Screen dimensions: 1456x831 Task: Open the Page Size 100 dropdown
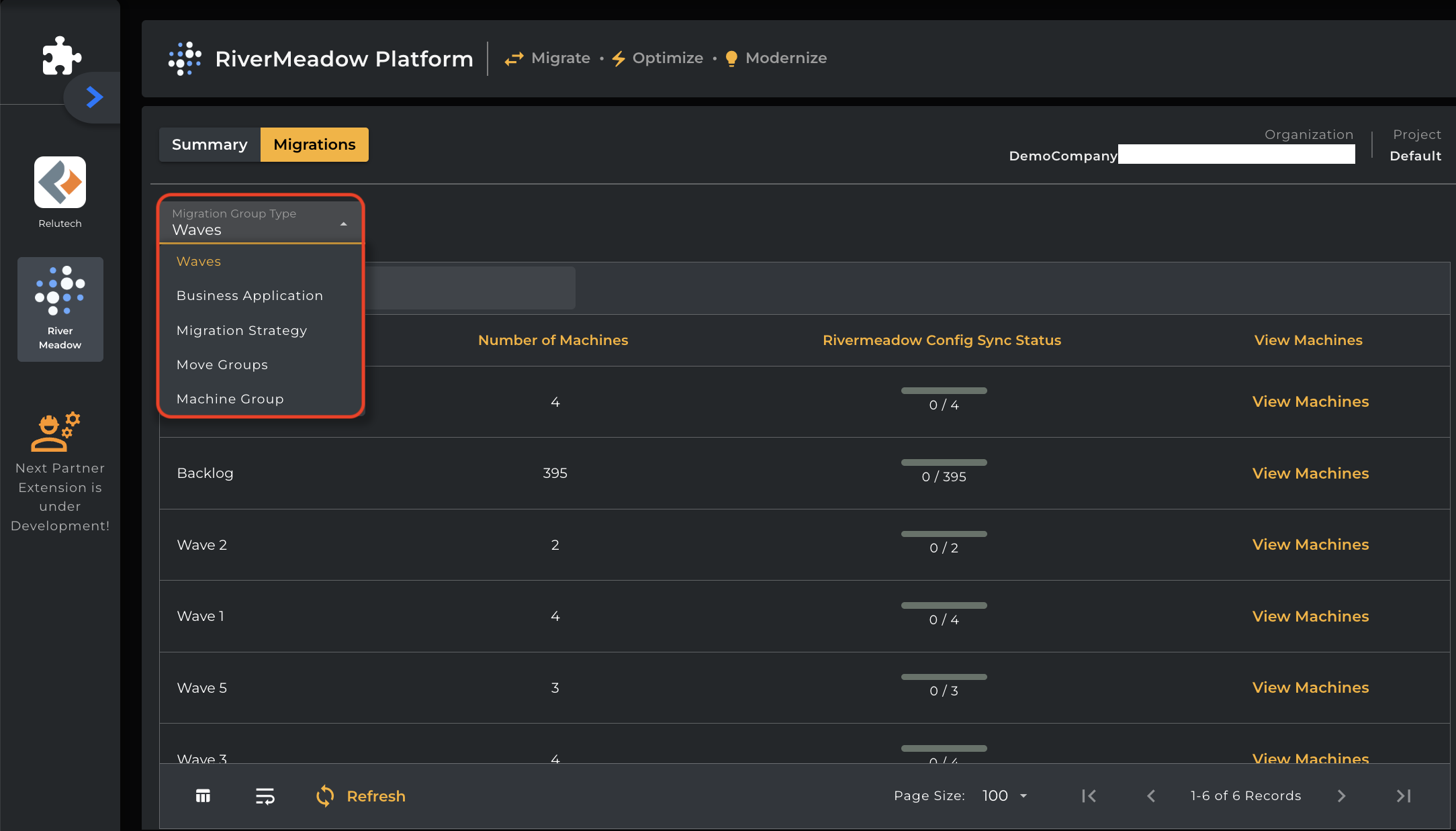click(x=1005, y=796)
